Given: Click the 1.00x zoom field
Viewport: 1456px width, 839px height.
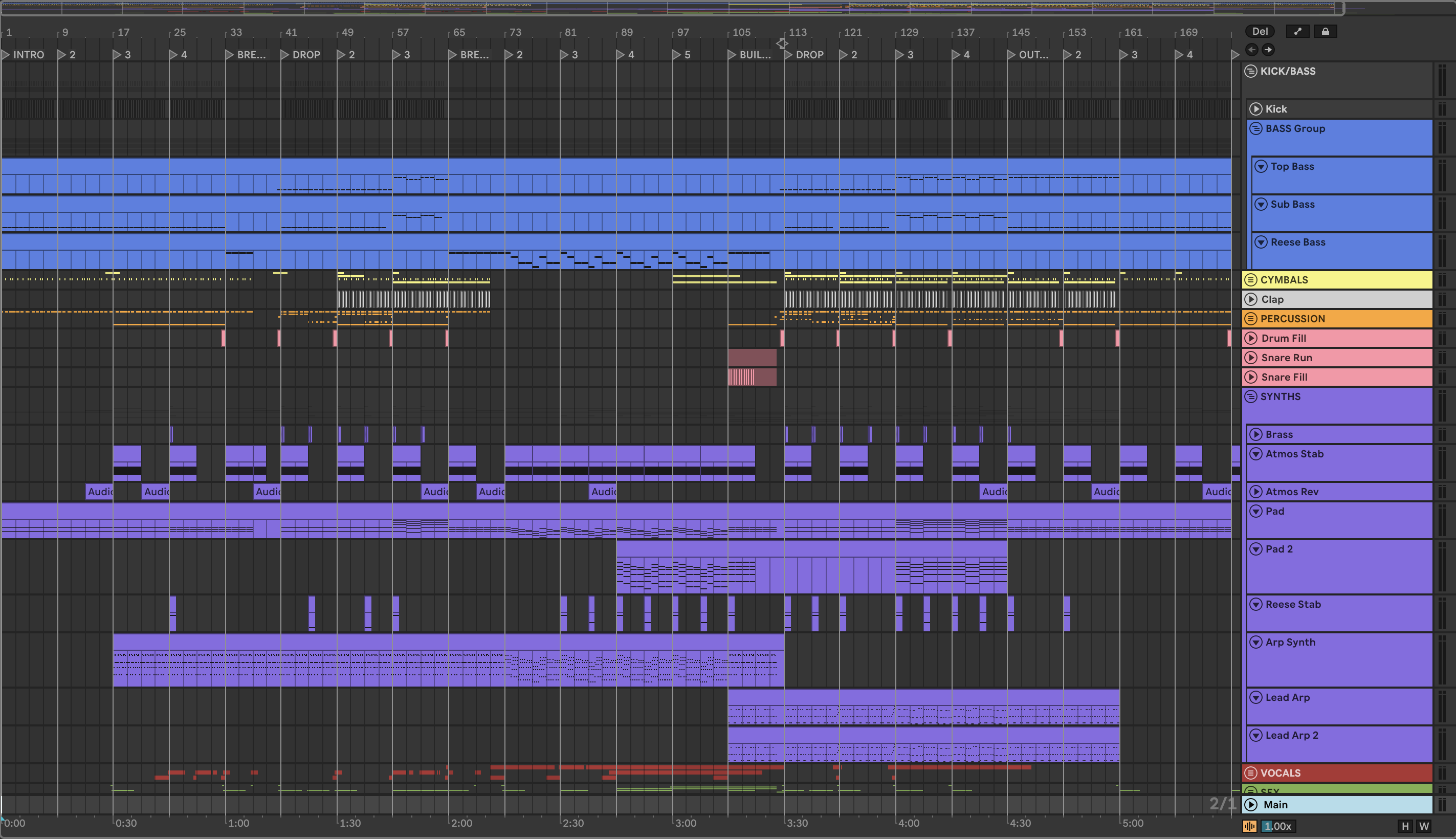Looking at the screenshot, I should point(1277,826).
